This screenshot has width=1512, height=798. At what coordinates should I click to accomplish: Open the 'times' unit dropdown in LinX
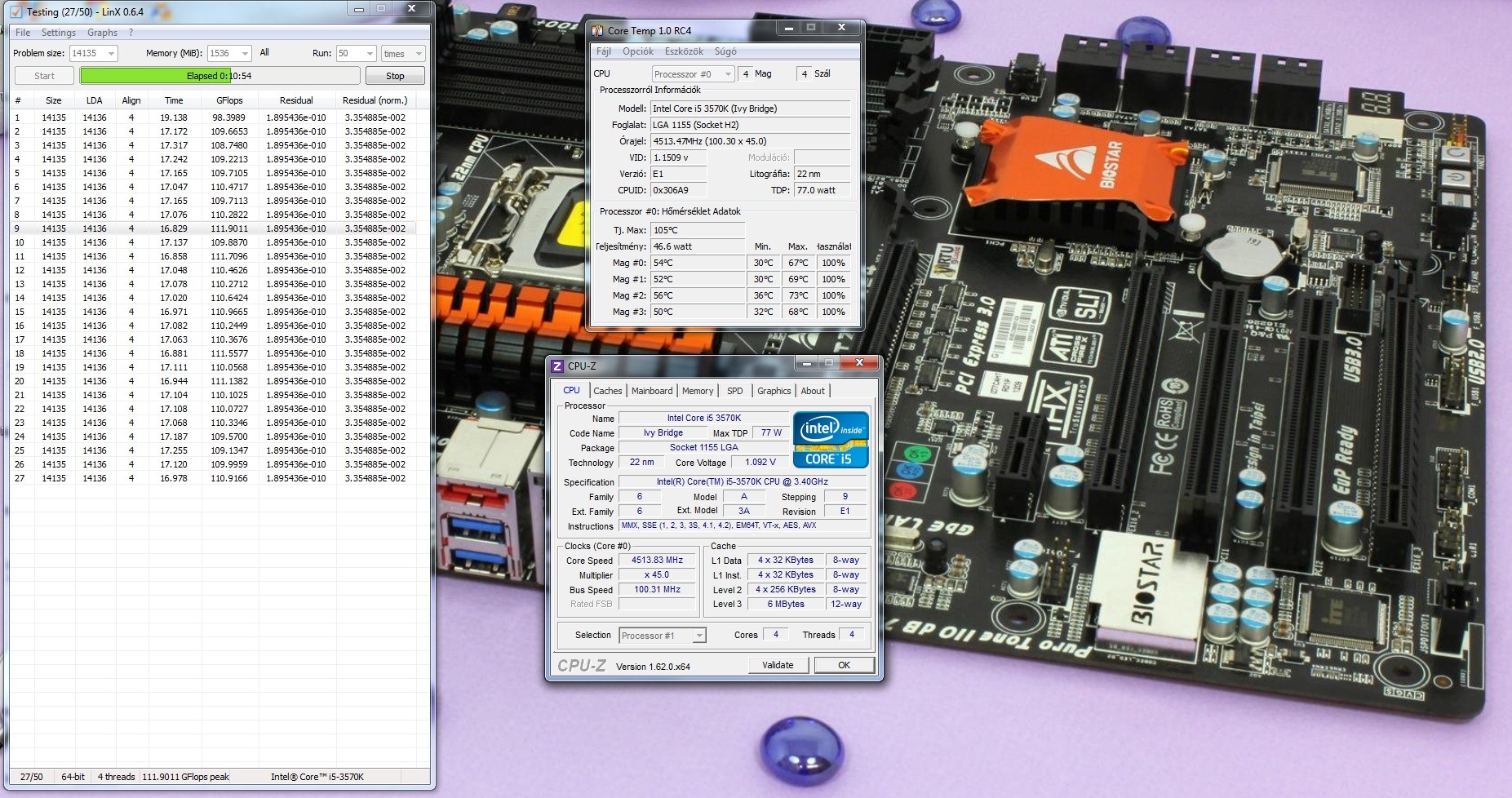(403, 54)
